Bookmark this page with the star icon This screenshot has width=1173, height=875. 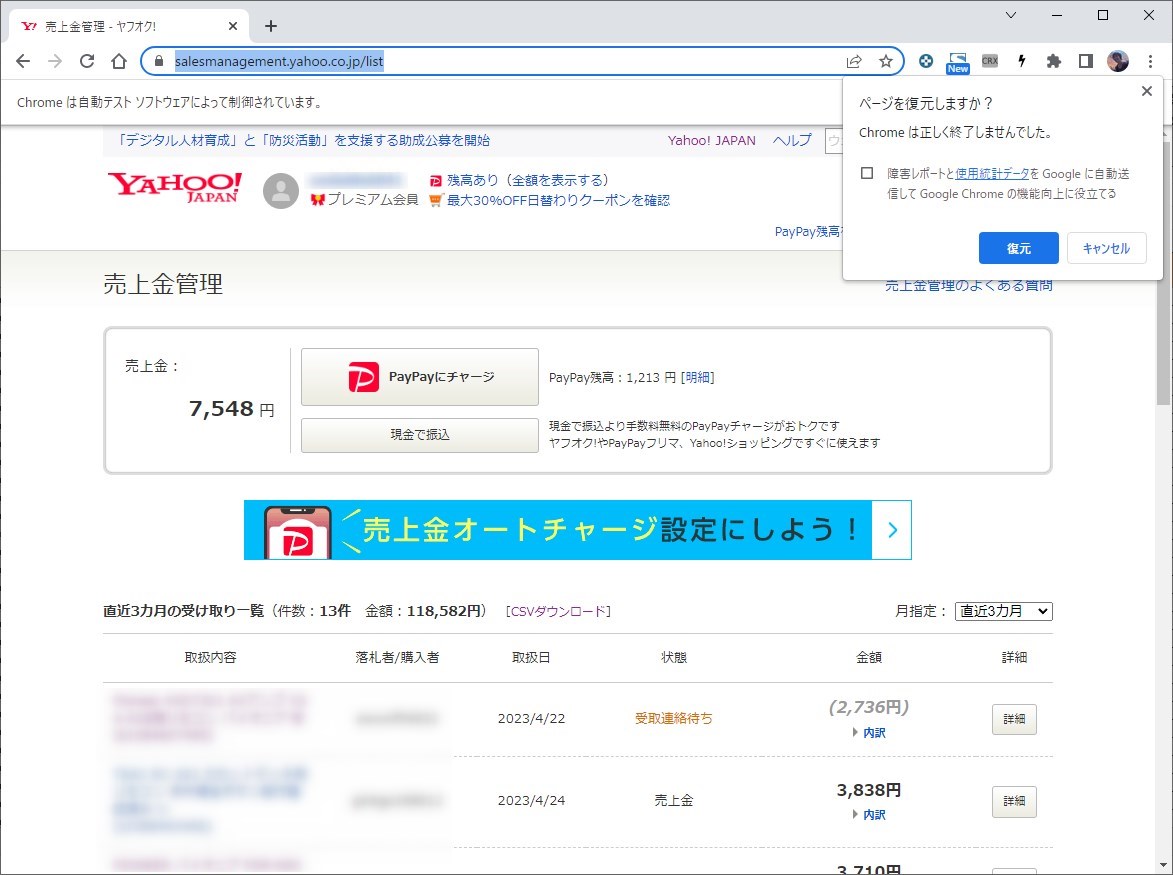pos(886,61)
